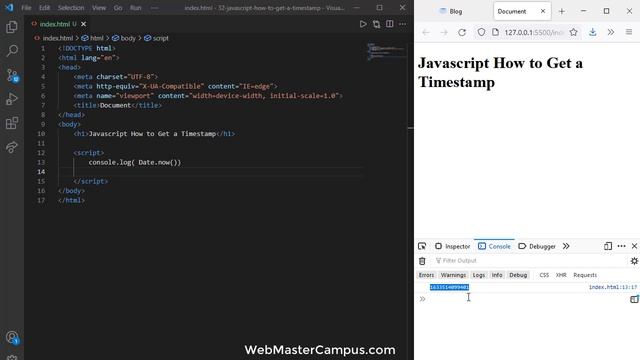Toggle the Warnings filter
The image size is (640, 360).
click(x=453, y=275)
